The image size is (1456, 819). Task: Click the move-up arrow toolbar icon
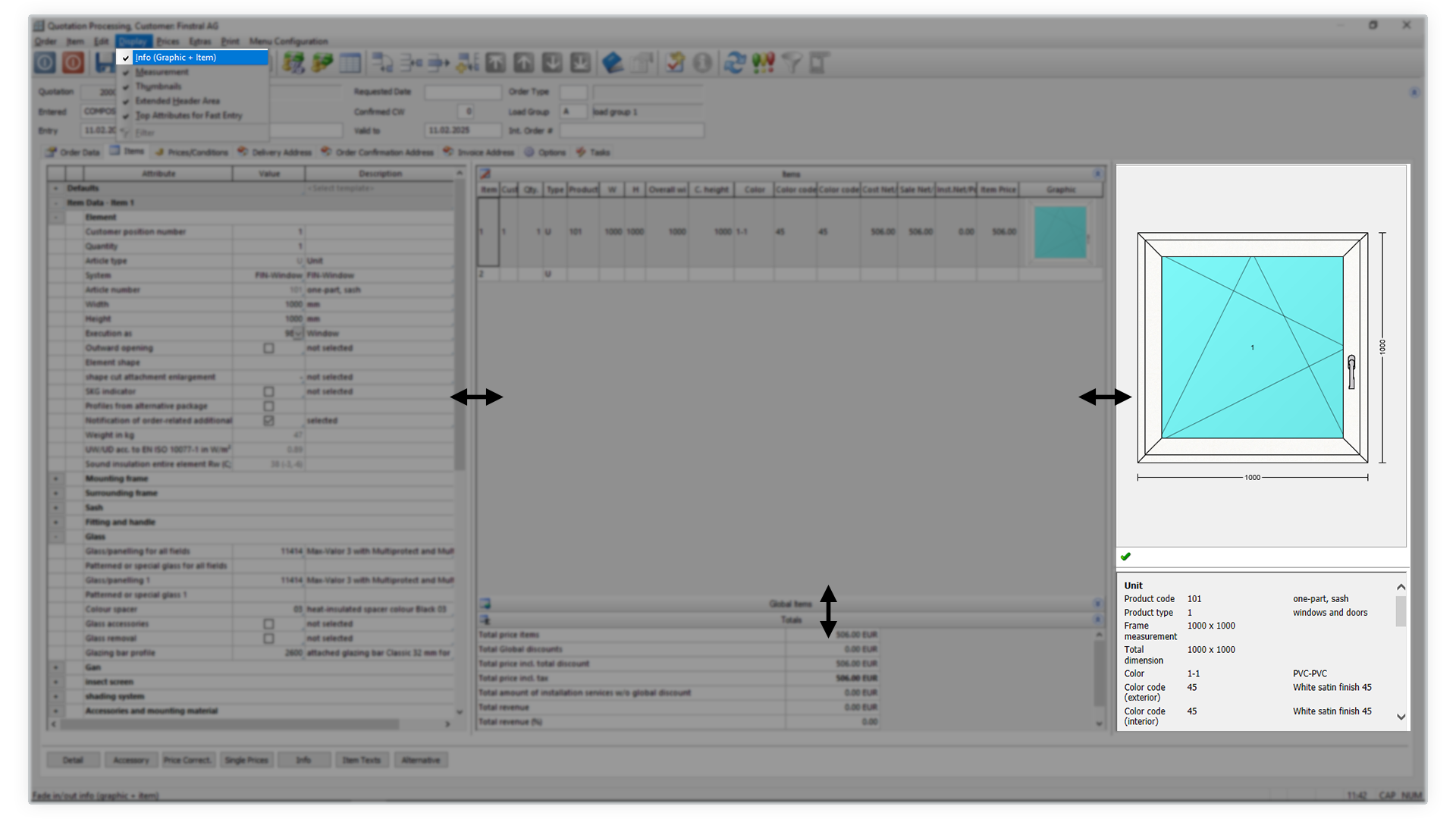(x=524, y=63)
